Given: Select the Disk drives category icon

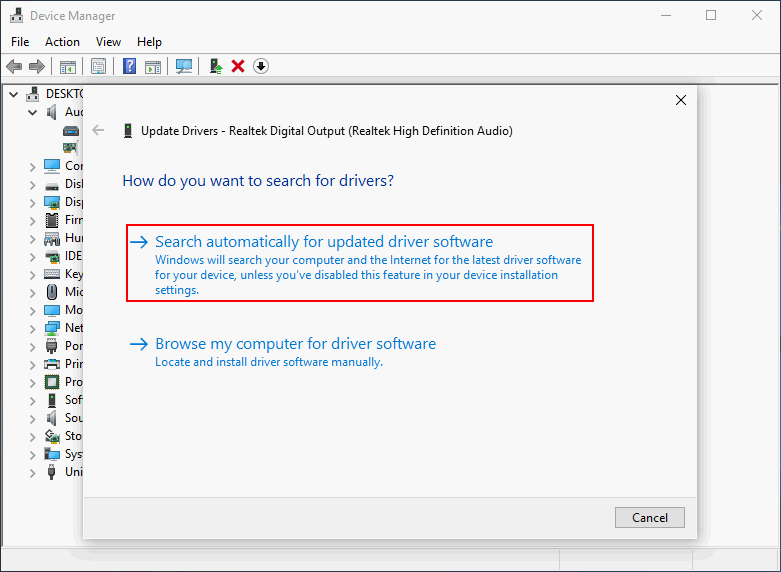Looking at the screenshot, I should pyautogui.click(x=52, y=185).
